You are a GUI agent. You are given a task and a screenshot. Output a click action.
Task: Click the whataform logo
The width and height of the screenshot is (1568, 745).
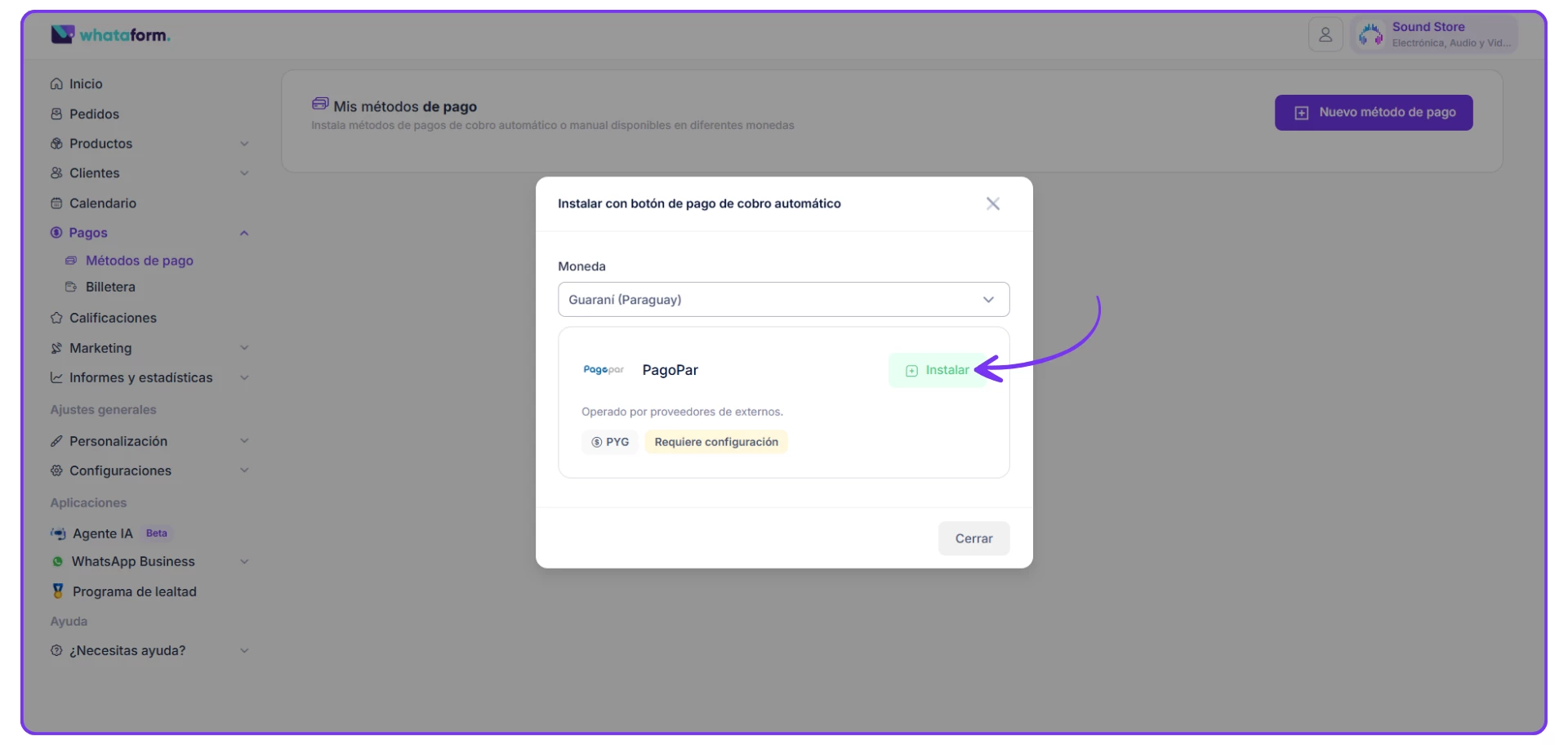(x=110, y=35)
